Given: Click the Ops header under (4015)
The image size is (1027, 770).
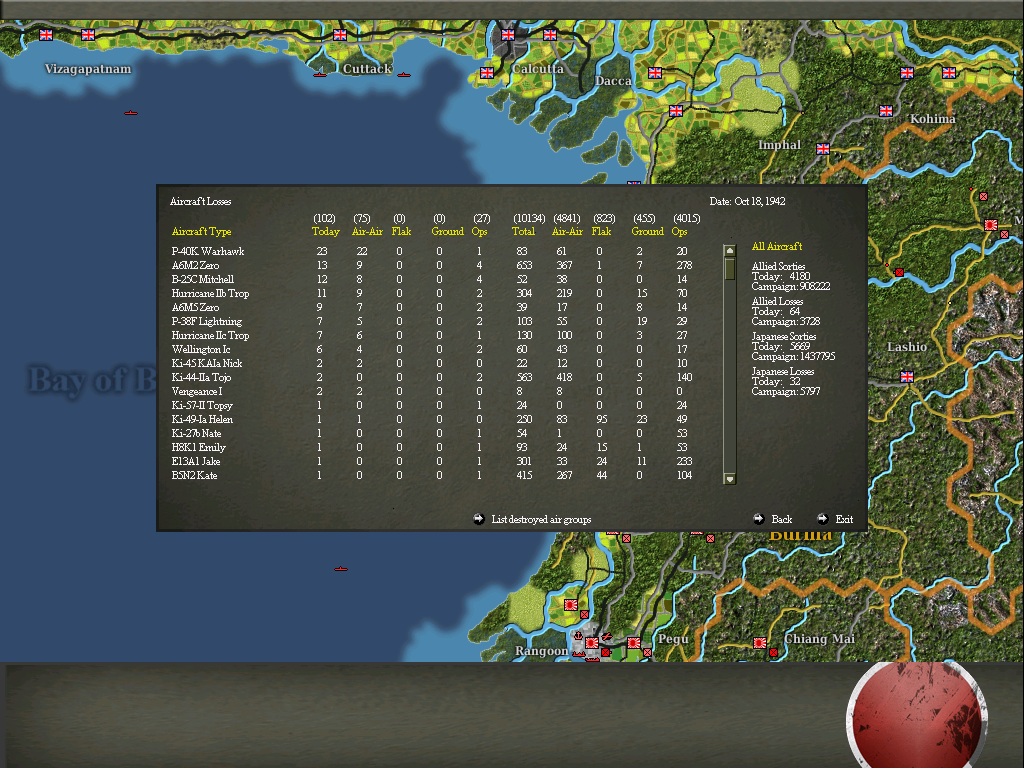Looking at the screenshot, I should [x=679, y=231].
